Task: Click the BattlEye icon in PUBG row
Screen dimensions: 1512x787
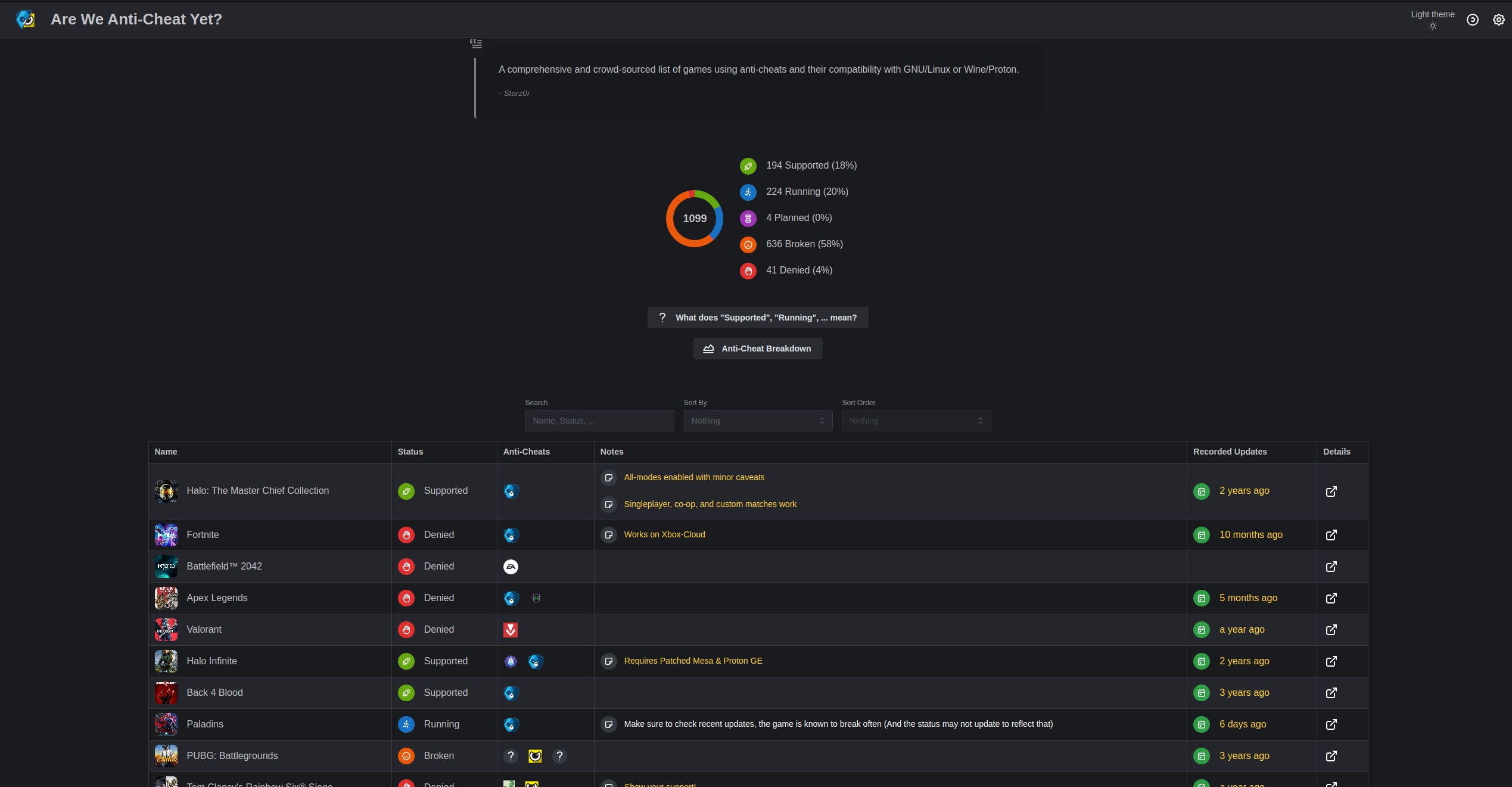Action: point(535,756)
